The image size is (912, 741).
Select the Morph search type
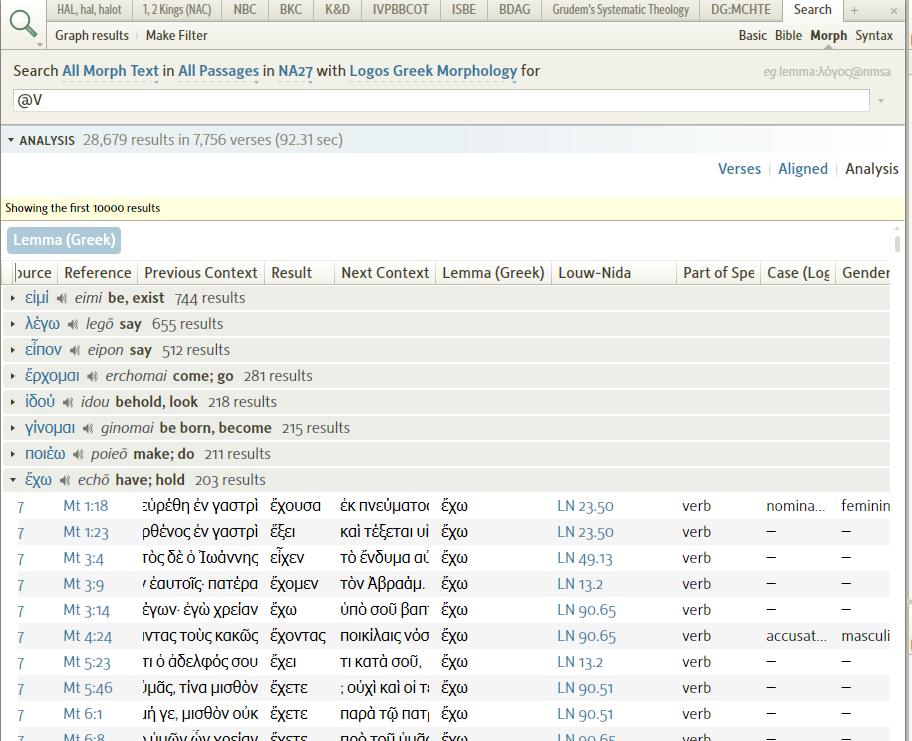point(828,35)
